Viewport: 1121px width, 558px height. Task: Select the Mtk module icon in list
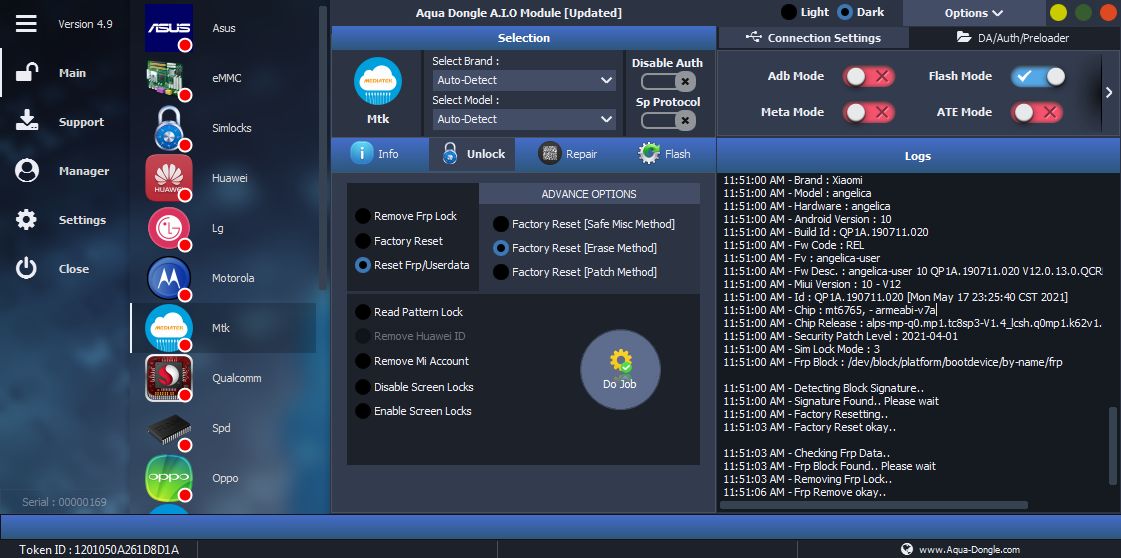[x=169, y=328]
